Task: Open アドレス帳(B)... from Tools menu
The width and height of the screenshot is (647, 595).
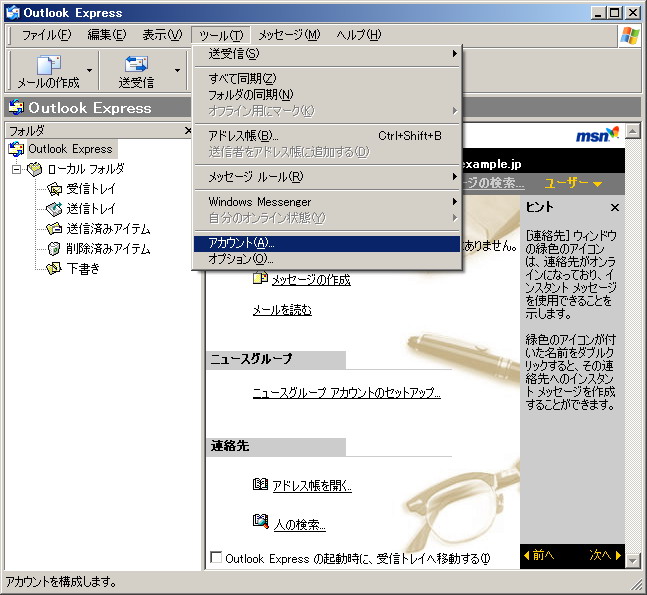Action: pos(327,136)
